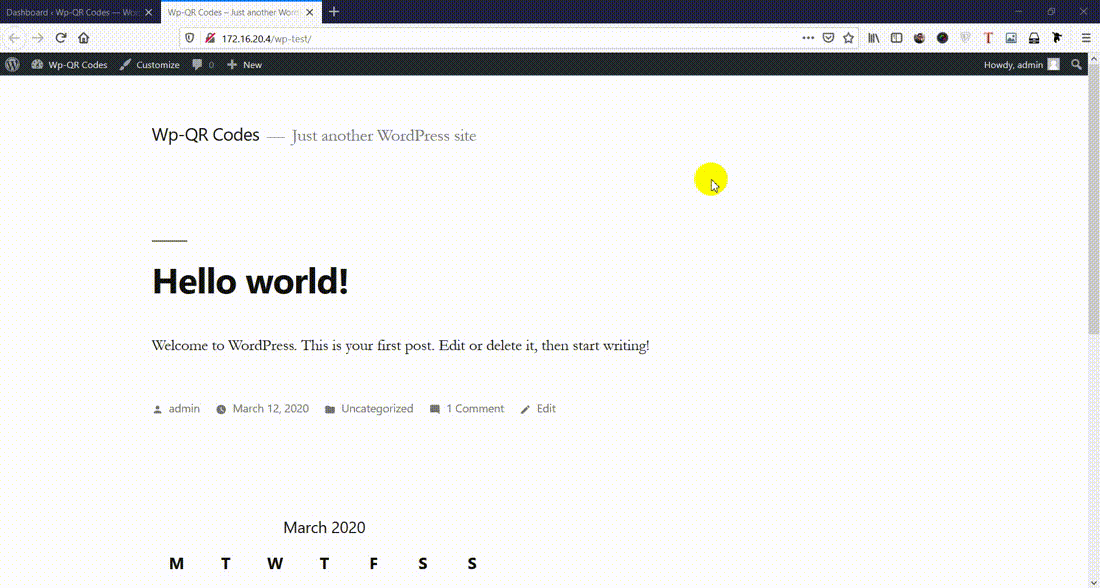Viewport: 1100px width, 588px height.
Task: Click the 1 Comment link
Action: 474,408
